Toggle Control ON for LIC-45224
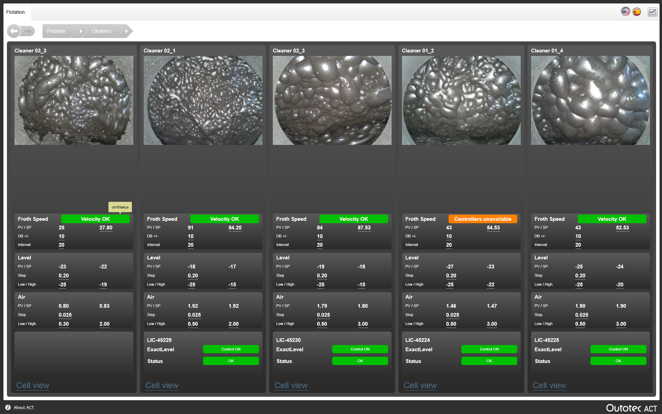This screenshot has width=662, height=414. (489, 349)
